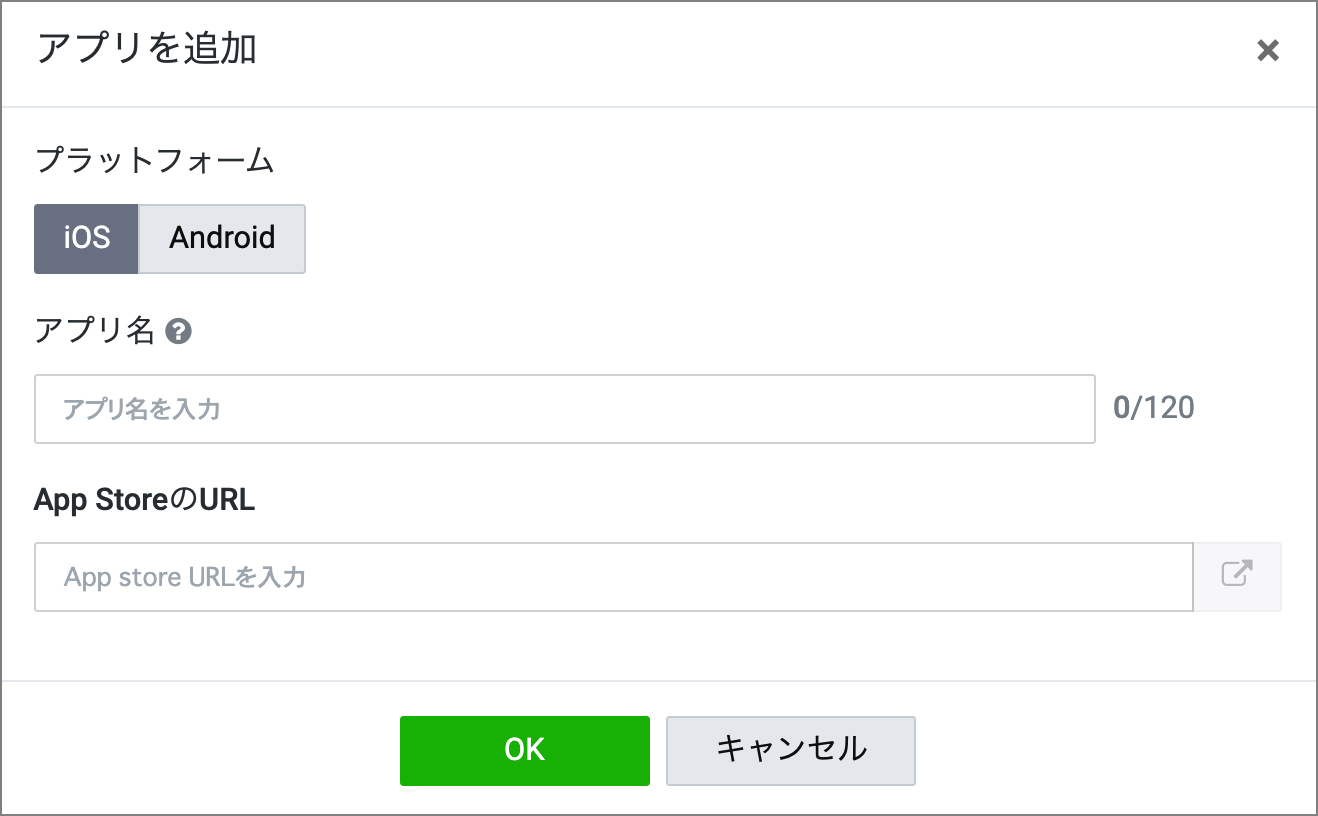Screen dimensions: 1318x816
Task: Confirm with the green OK button
Action: click(524, 750)
